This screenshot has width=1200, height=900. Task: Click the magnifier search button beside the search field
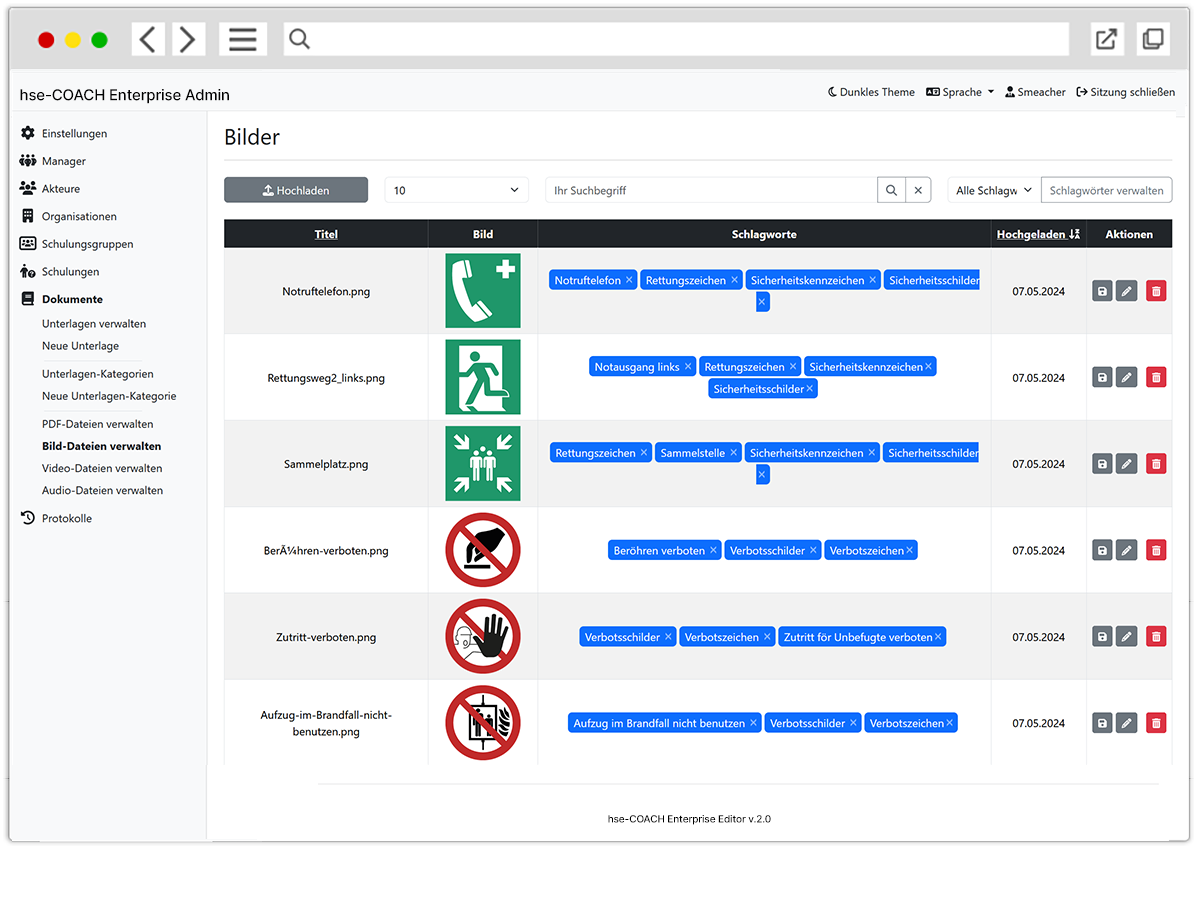[891, 190]
